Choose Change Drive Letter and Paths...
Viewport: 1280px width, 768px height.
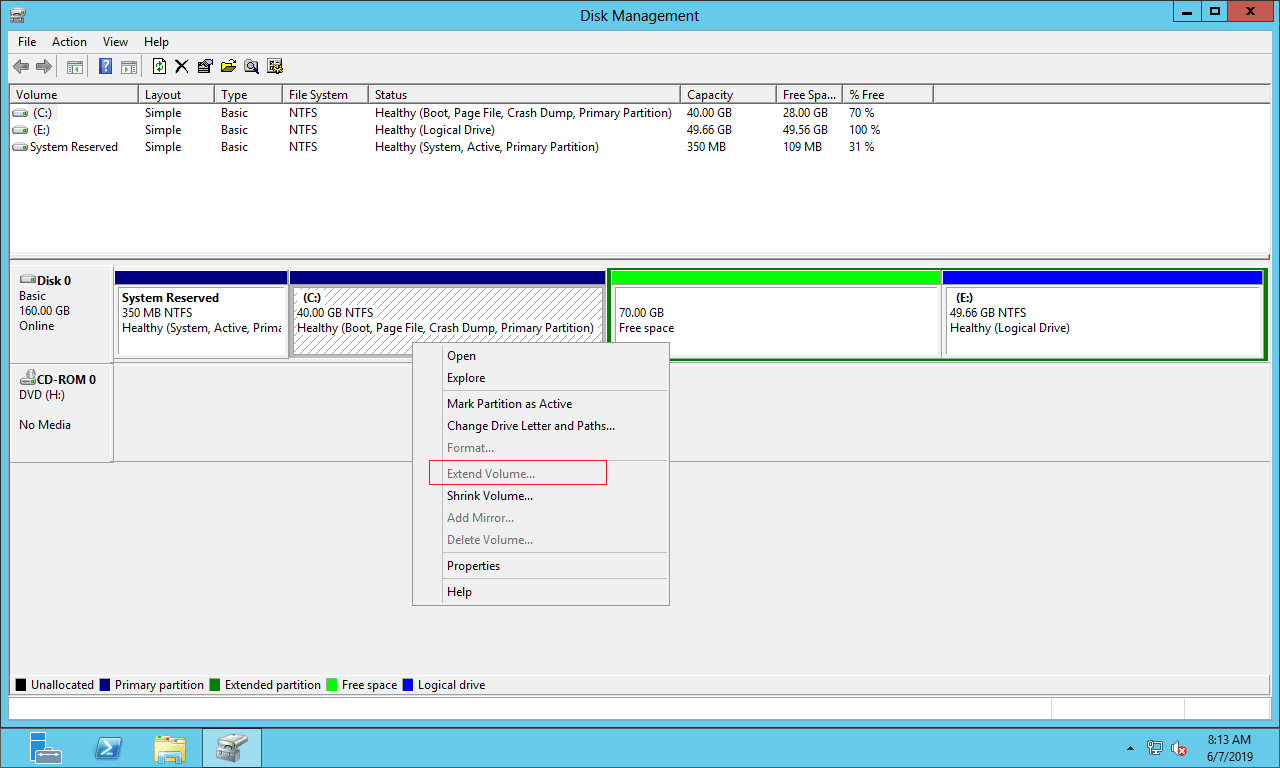530,426
